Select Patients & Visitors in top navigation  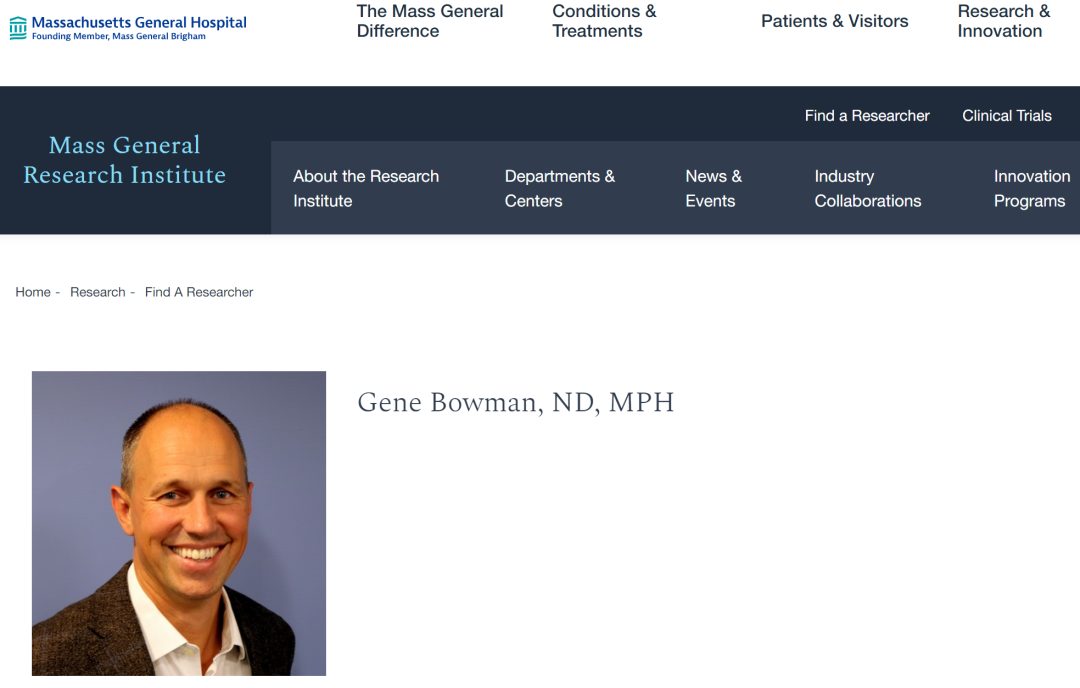(x=834, y=21)
